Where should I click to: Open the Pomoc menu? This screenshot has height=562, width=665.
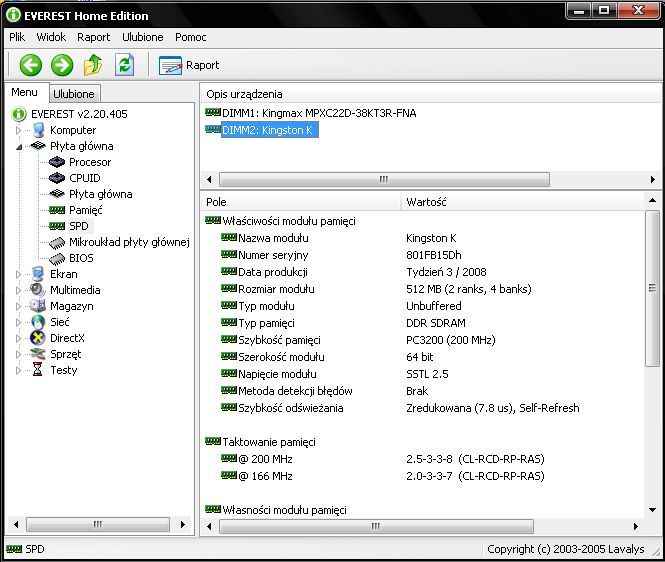click(x=190, y=37)
